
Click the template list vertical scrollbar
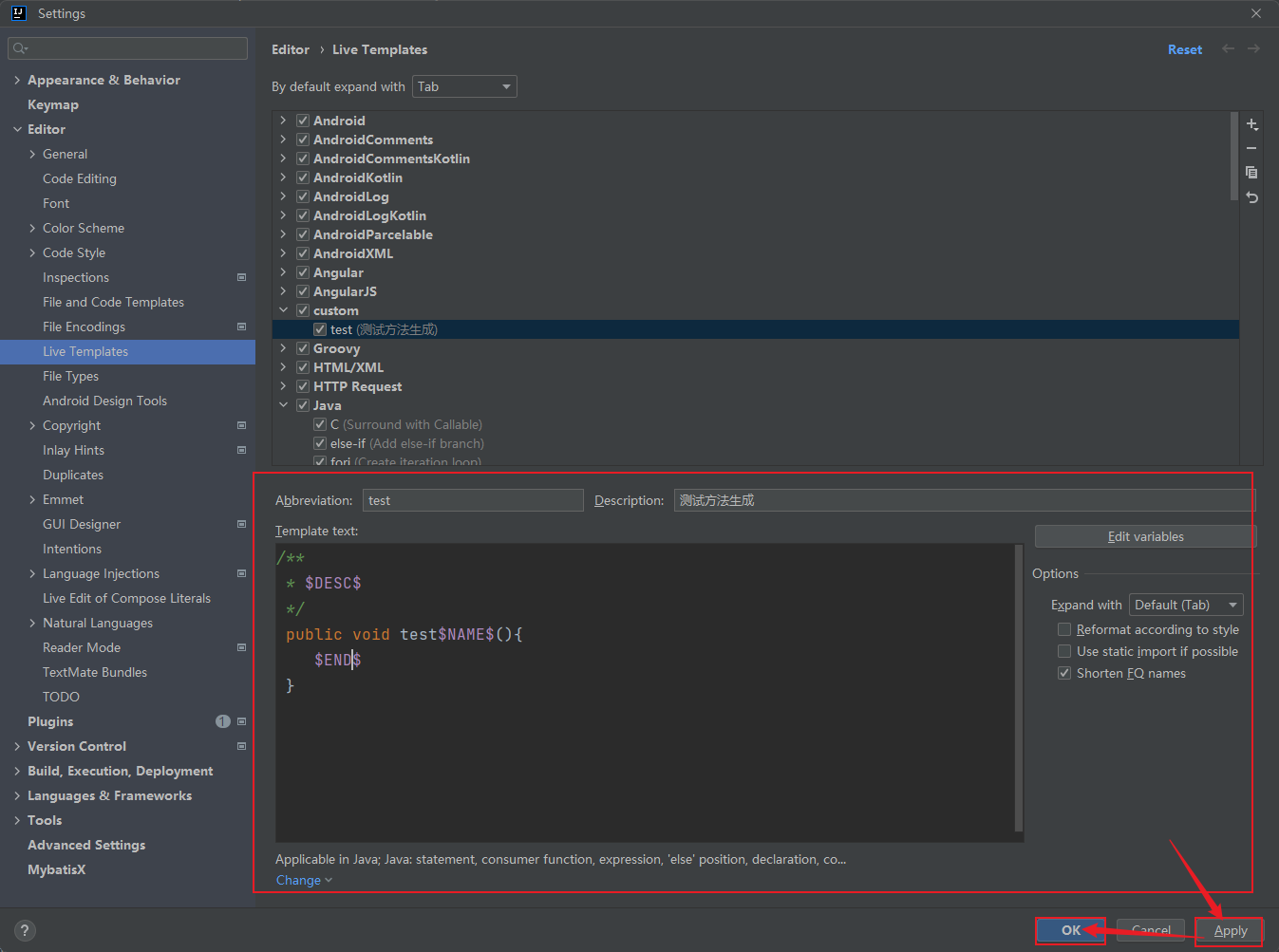click(x=1233, y=157)
